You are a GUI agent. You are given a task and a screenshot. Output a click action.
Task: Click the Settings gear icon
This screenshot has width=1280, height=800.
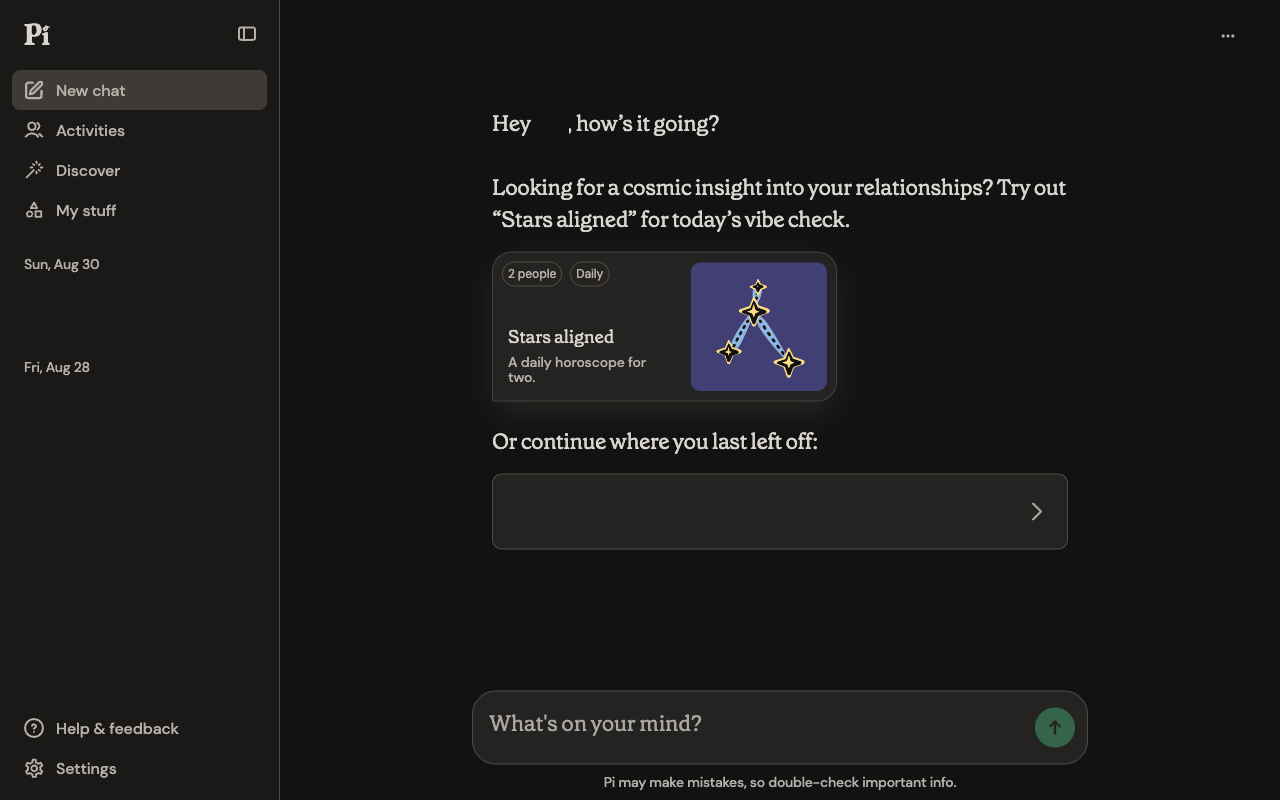[34, 768]
